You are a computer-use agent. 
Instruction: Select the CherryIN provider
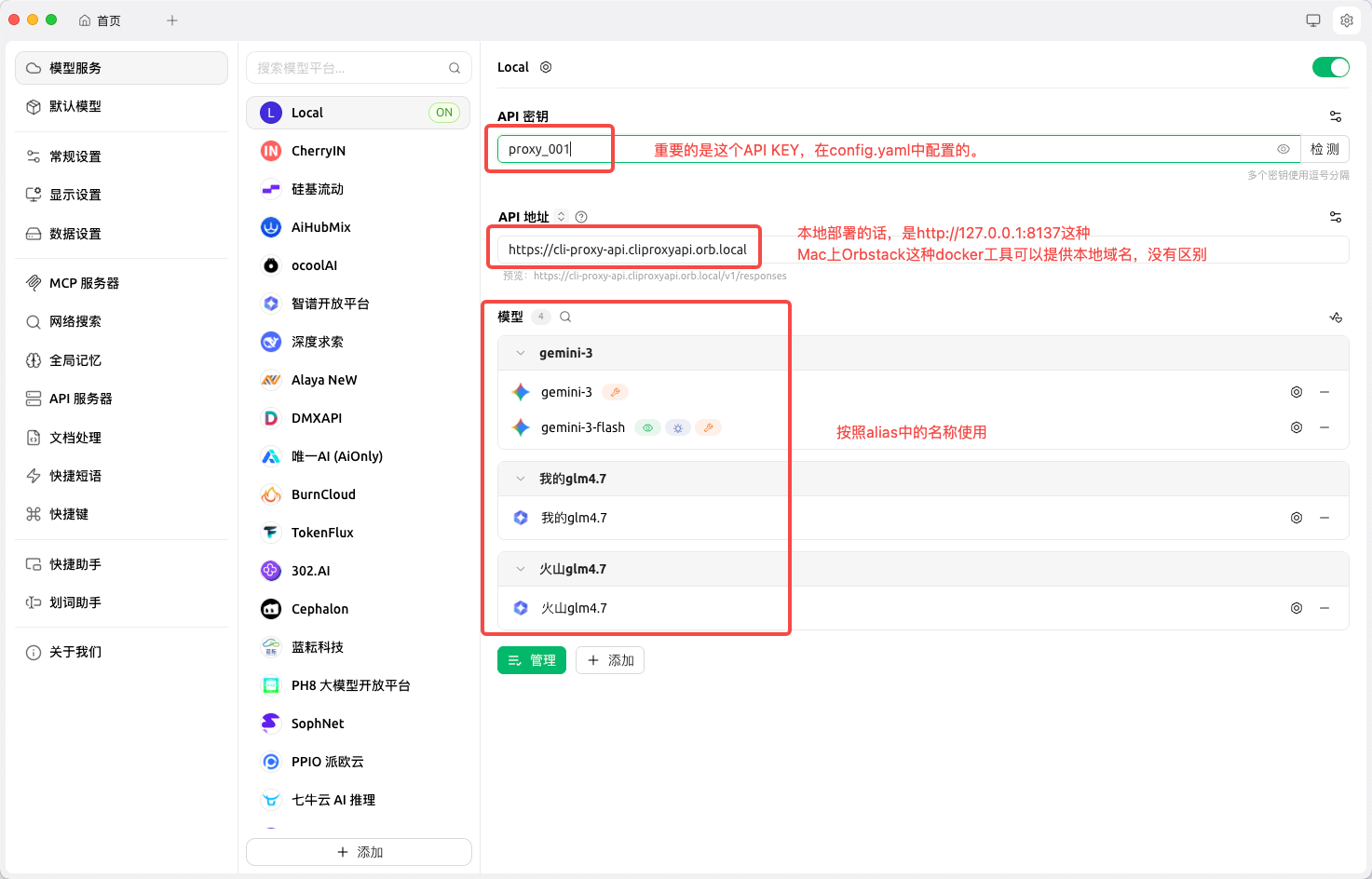click(359, 151)
